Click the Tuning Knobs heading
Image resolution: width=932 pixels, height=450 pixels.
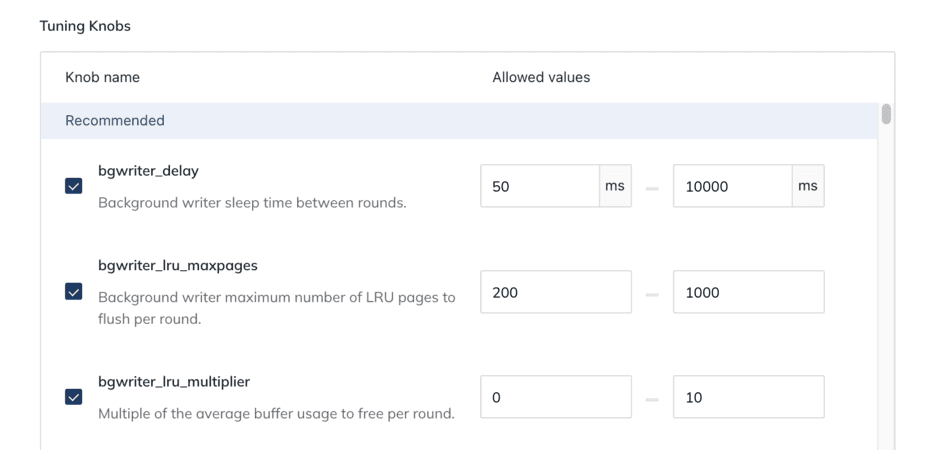pos(85,26)
